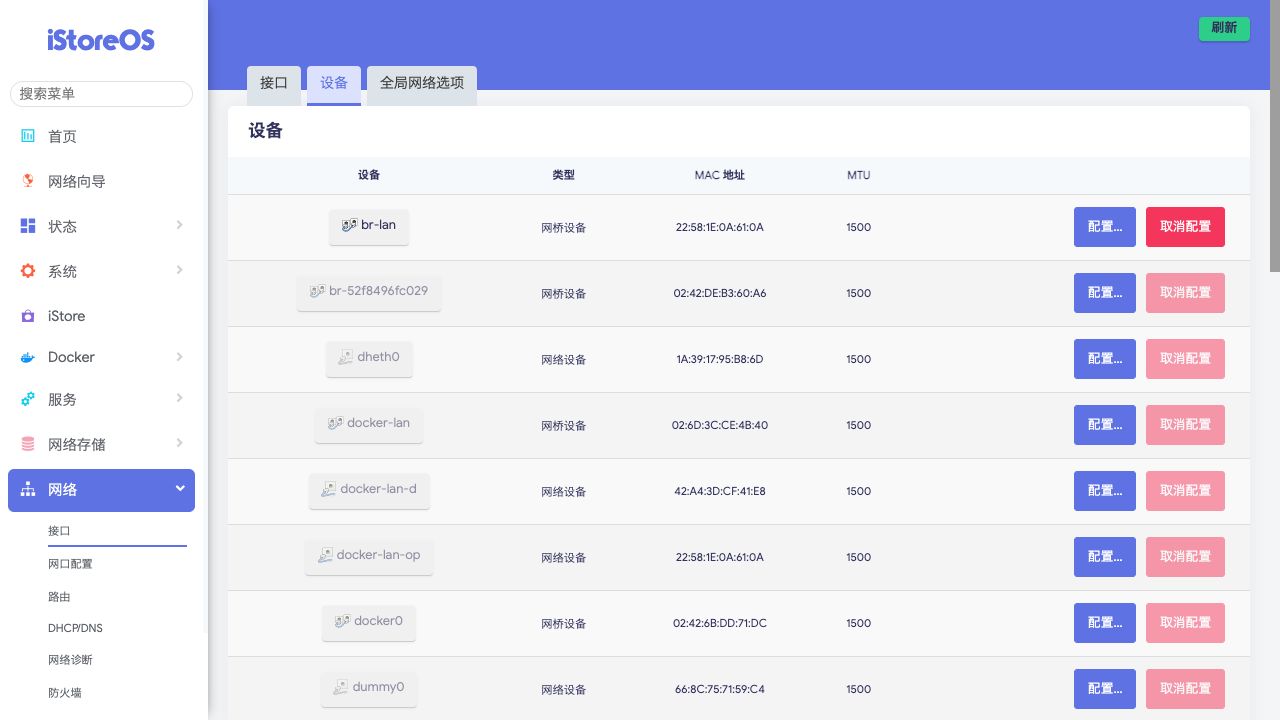Focus the 搜索菜单 search field
The height and width of the screenshot is (720, 1280).
tap(101, 94)
